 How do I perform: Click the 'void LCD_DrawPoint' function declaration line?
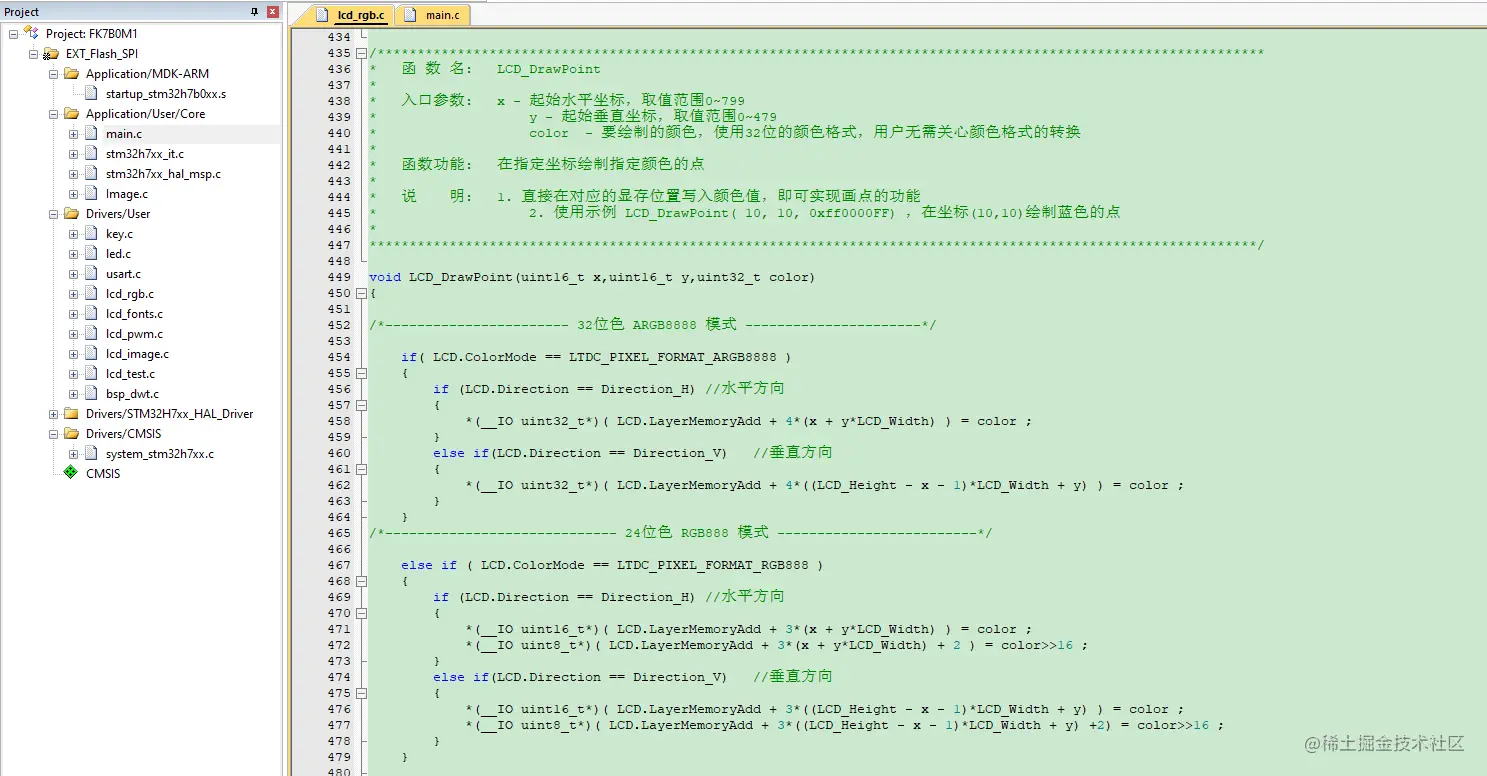(x=592, y=277)
